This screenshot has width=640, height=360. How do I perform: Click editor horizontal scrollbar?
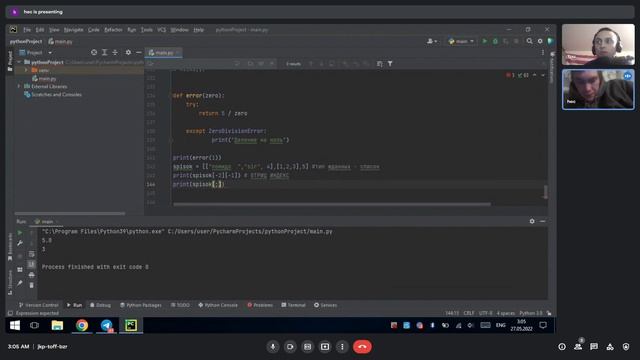(x=332, y=204)
